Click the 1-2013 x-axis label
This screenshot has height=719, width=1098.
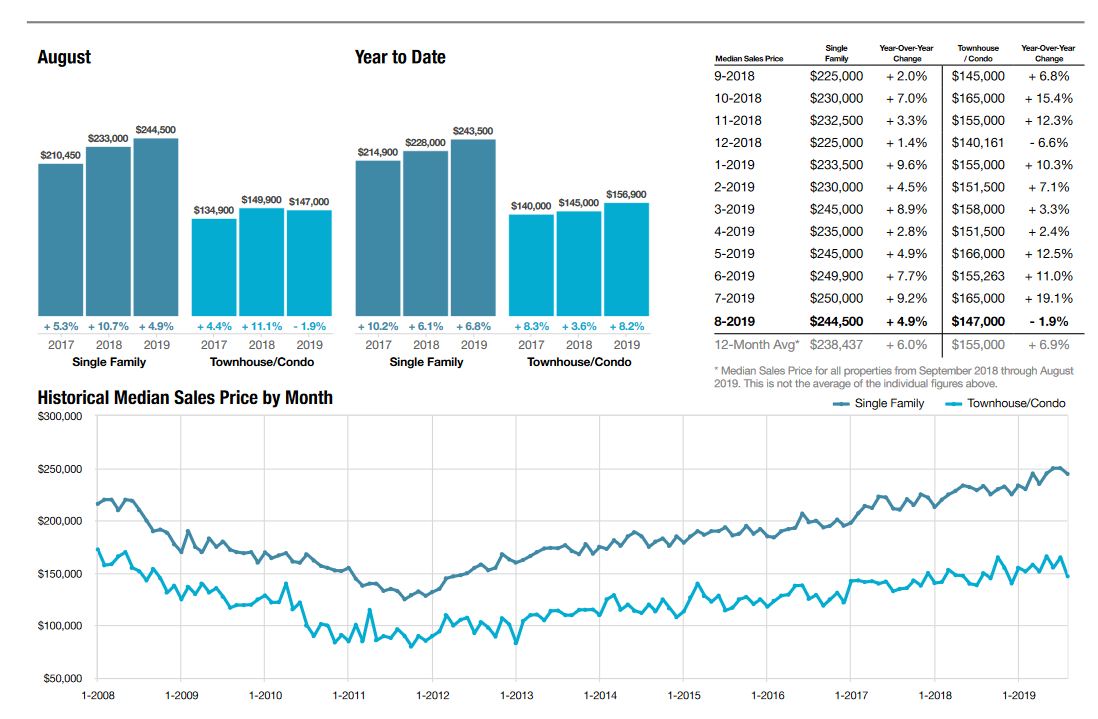(515, 694)
